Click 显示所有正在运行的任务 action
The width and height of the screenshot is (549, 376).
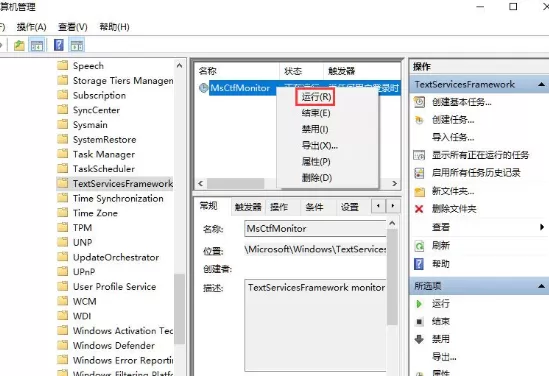click(x=480, y=155)
